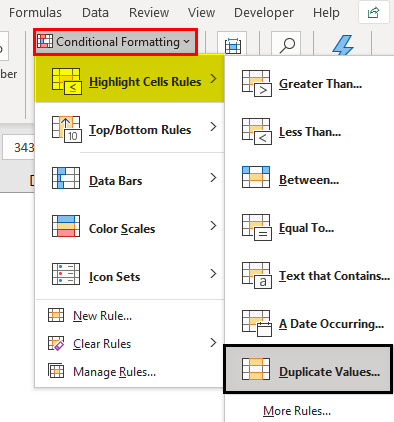
Task: Click the Less Than rule icon
Action: (256, 131)
